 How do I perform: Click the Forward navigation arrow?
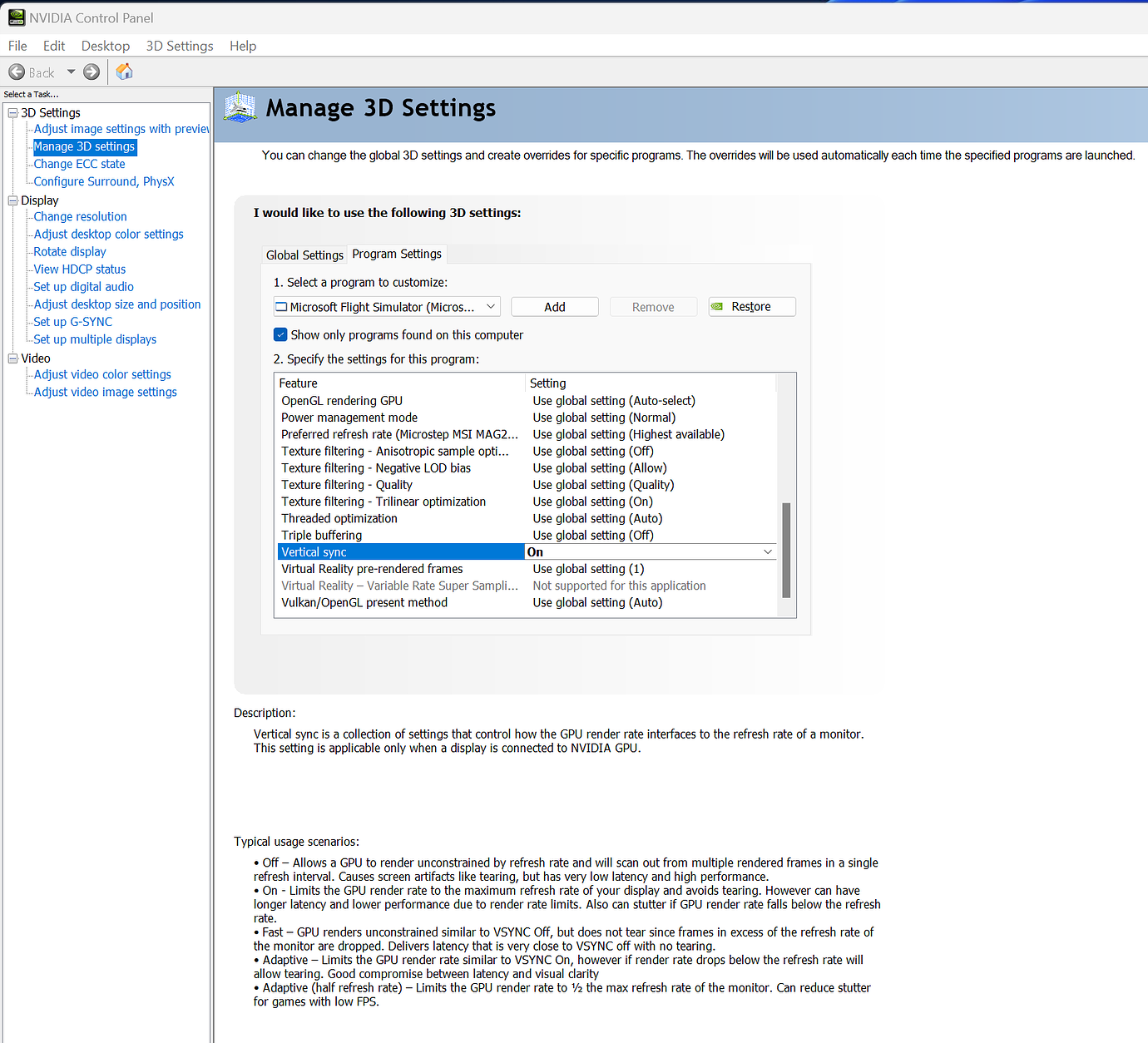tap(92, 72)
